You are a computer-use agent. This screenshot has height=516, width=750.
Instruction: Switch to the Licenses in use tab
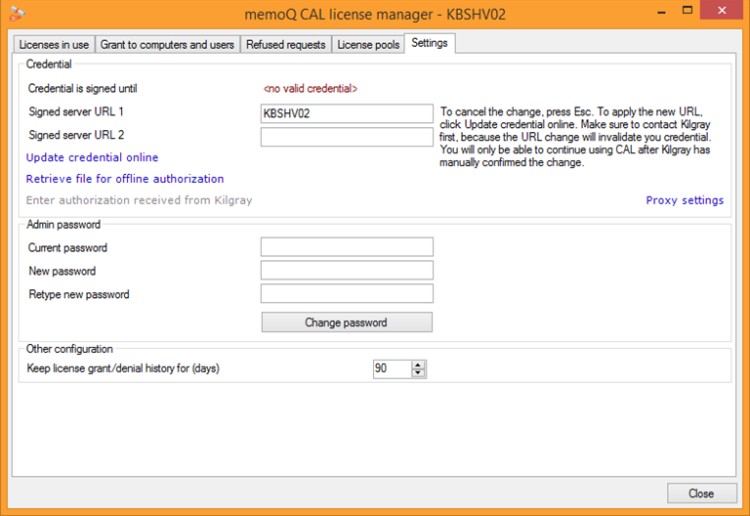54,44
